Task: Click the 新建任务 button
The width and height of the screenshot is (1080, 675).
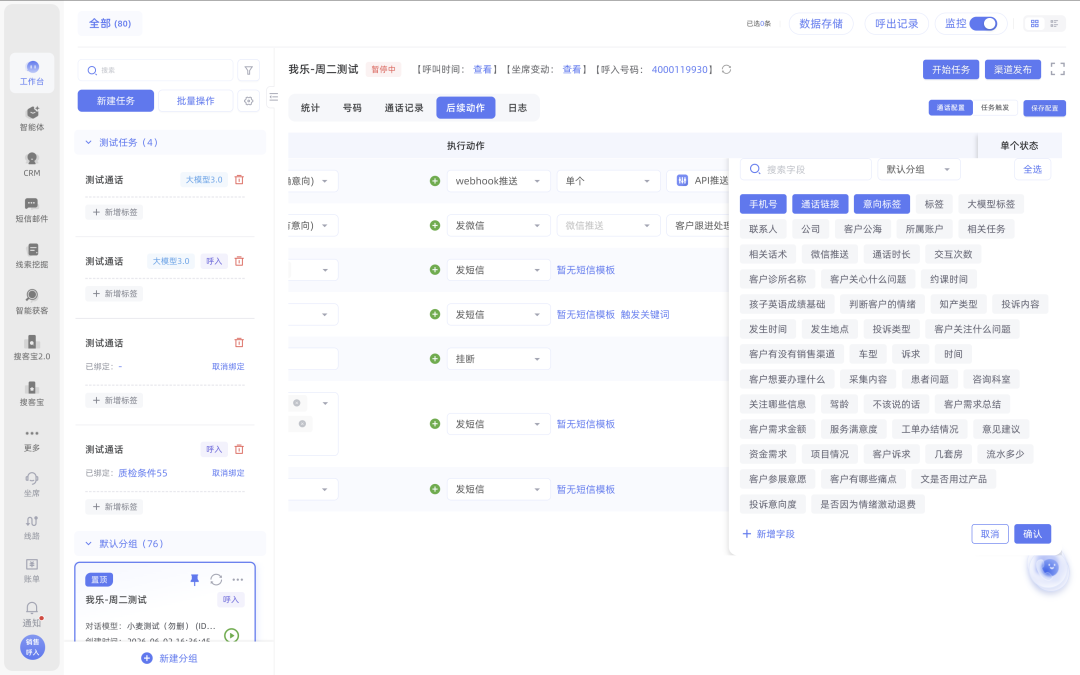Action: 116,101
